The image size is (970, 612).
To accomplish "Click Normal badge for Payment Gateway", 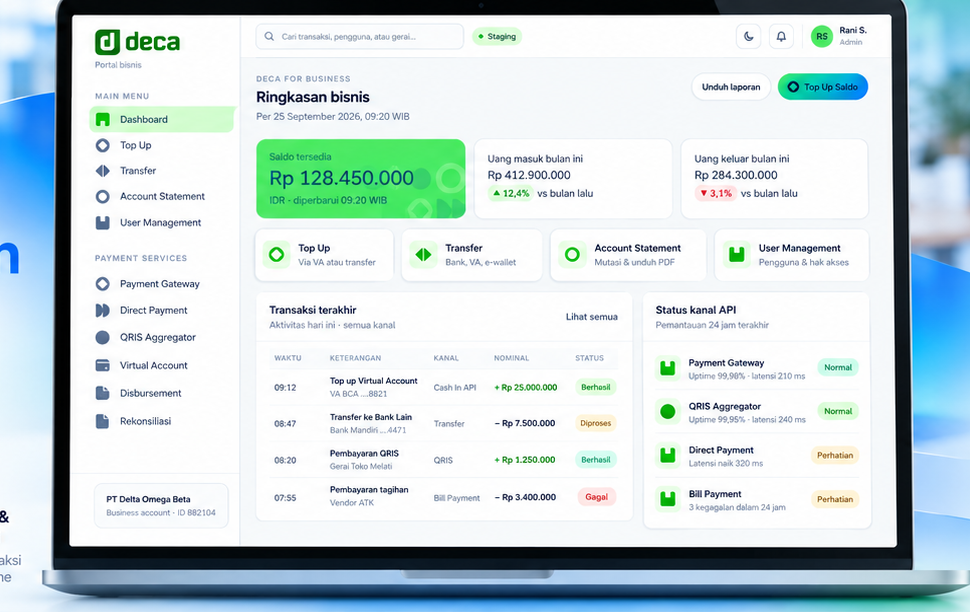I will [838, 368].
